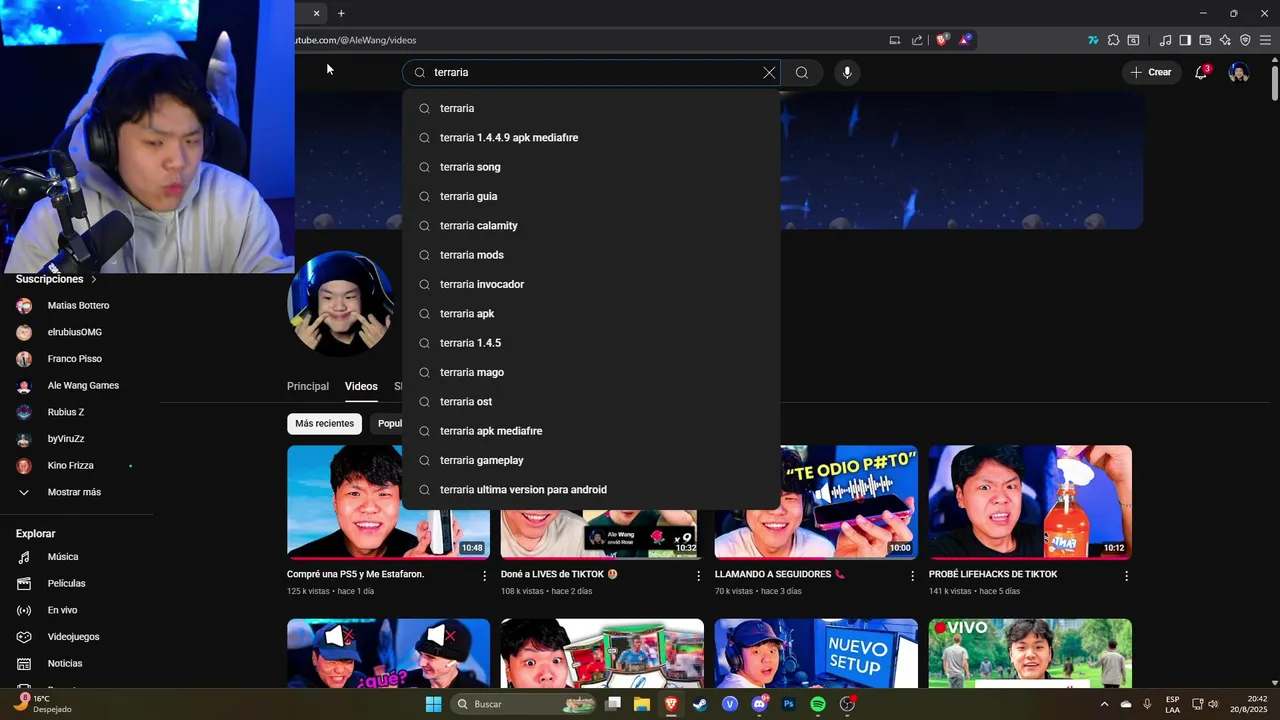Close the current browser tab
The image size is (1280, 720).
coord(317,13)
